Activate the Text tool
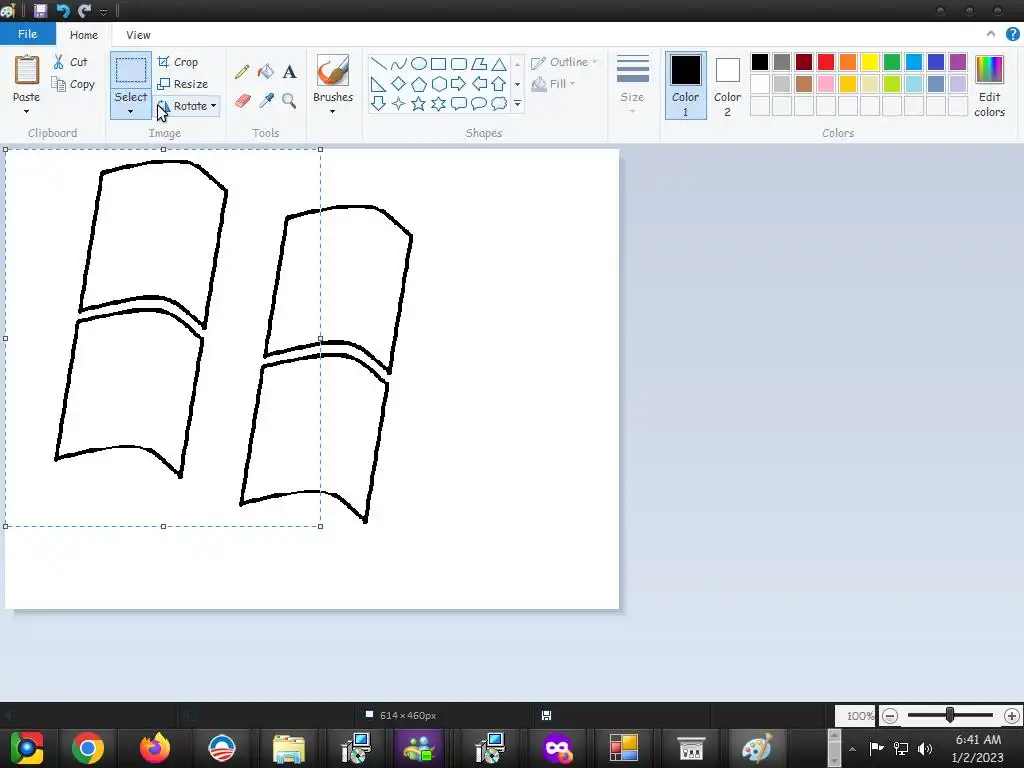Image resolution: width=1024 pixels, height=768 pixels. (289, 72)
